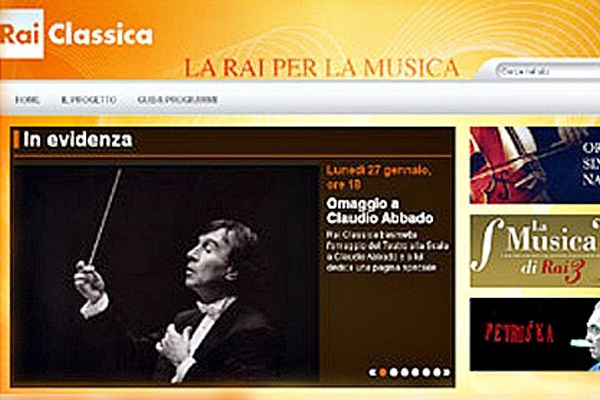The width and height of the screenshot is (600, 400).
Task: Select the last carousel dot
Action: pos(436,372)
